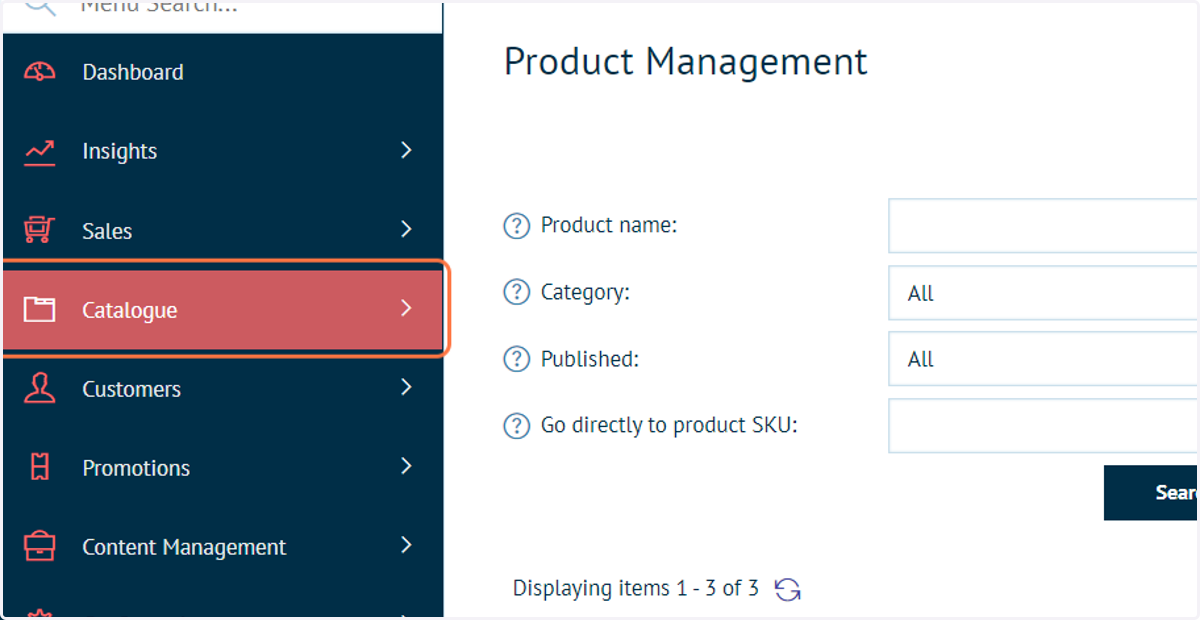Expand the Promotions submenu chevron

[406, 466]
